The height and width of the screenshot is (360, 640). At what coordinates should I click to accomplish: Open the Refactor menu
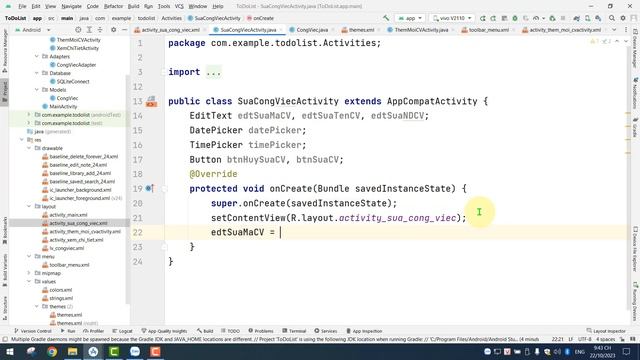tap(113, 7)
